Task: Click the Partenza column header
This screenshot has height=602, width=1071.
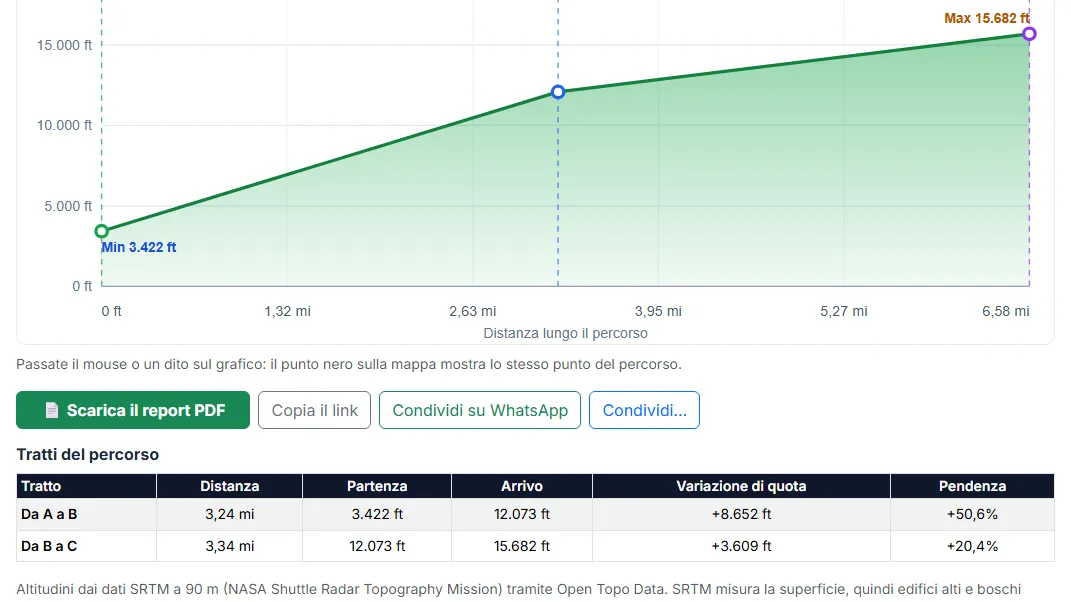Action: [377, 486]
